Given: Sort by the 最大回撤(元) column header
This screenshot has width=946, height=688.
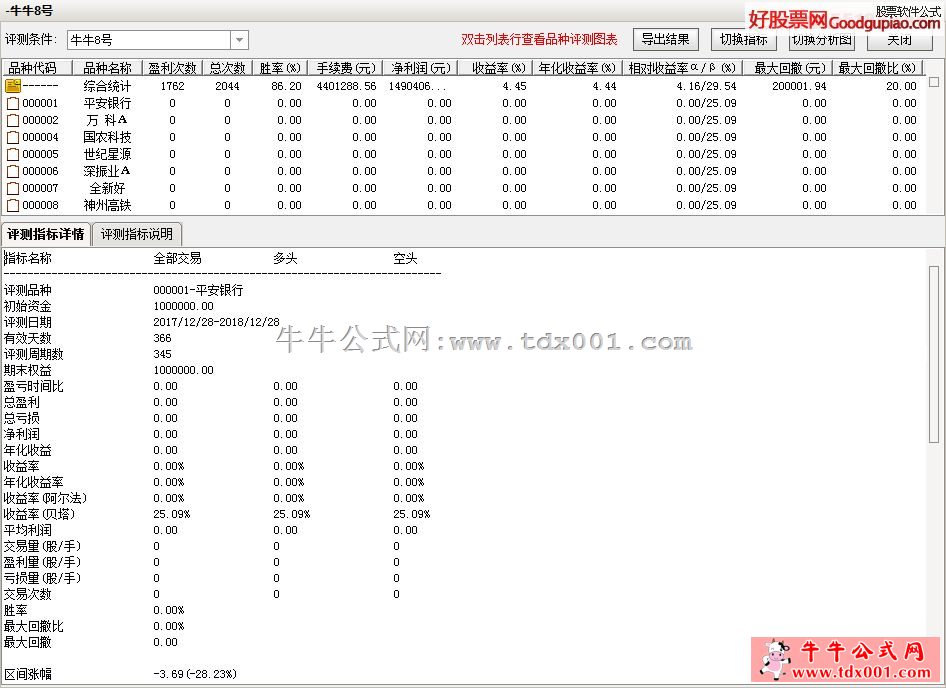Looking at the screenshot, I should (787, 68).
